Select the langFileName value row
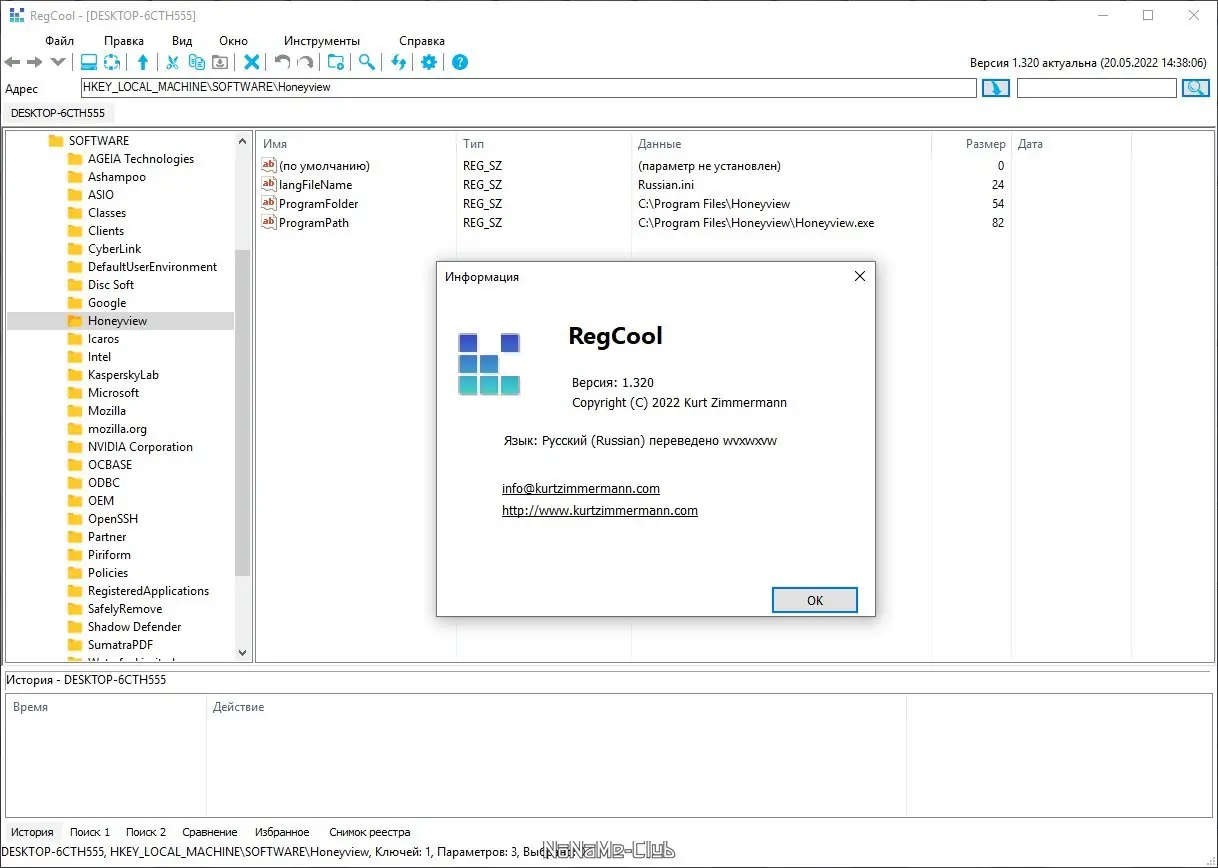This screenshot has height=868, width=1218. [x=633, y=185]
